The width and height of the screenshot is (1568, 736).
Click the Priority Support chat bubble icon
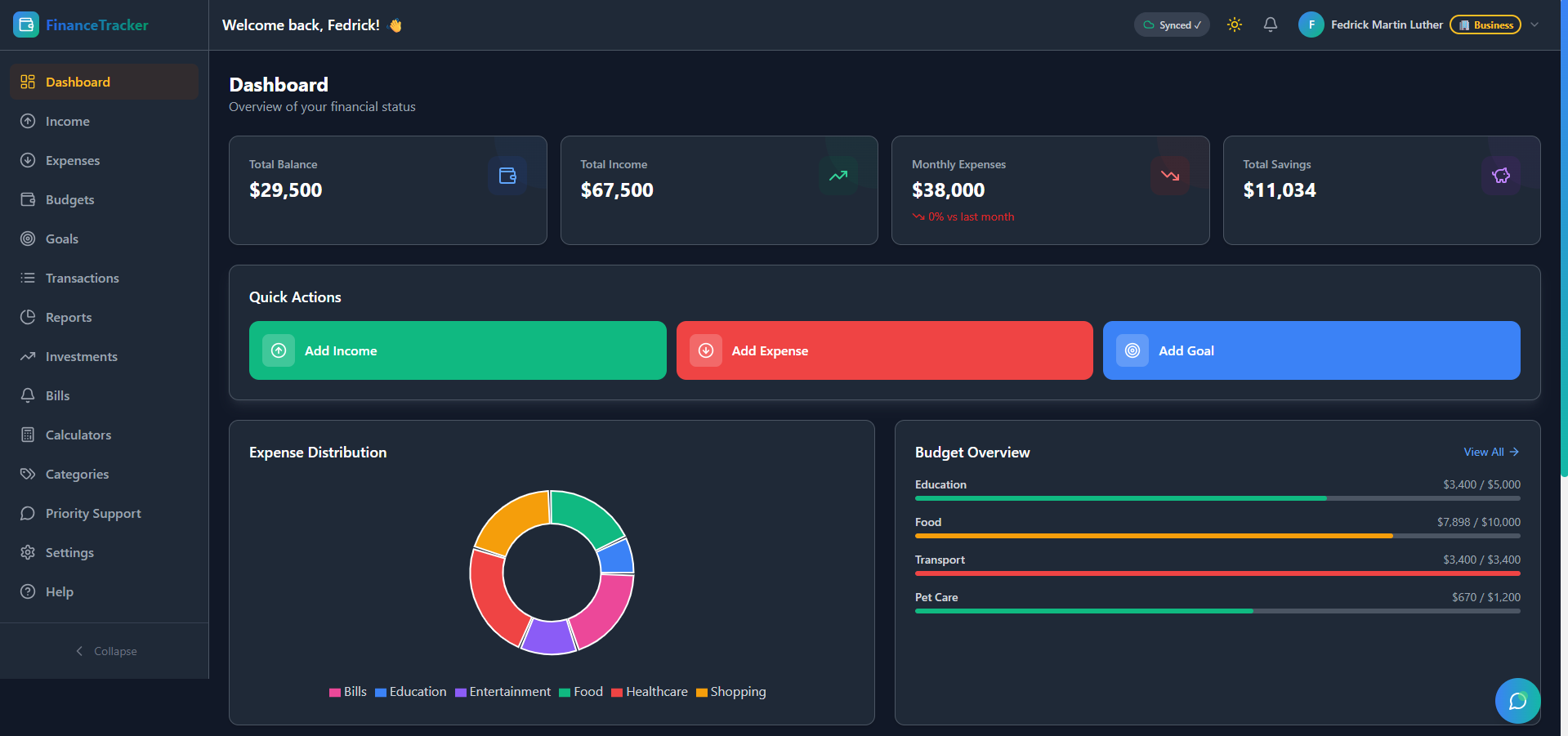(x=28, y=513)
